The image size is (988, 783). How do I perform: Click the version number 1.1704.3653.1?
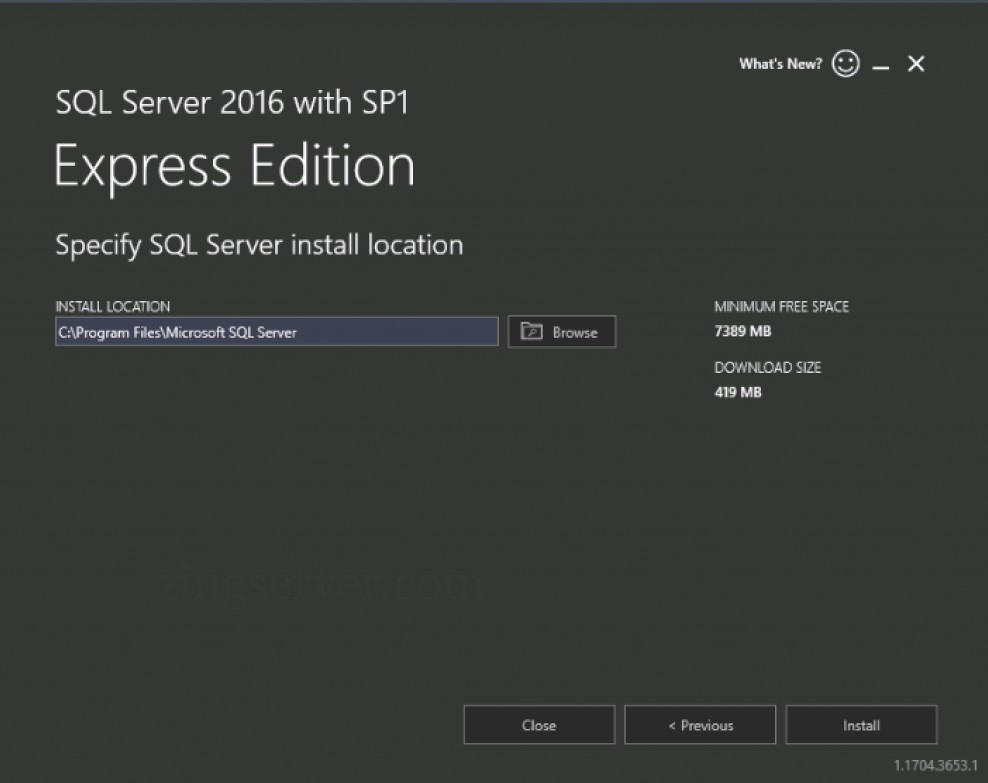click(935, 765)
